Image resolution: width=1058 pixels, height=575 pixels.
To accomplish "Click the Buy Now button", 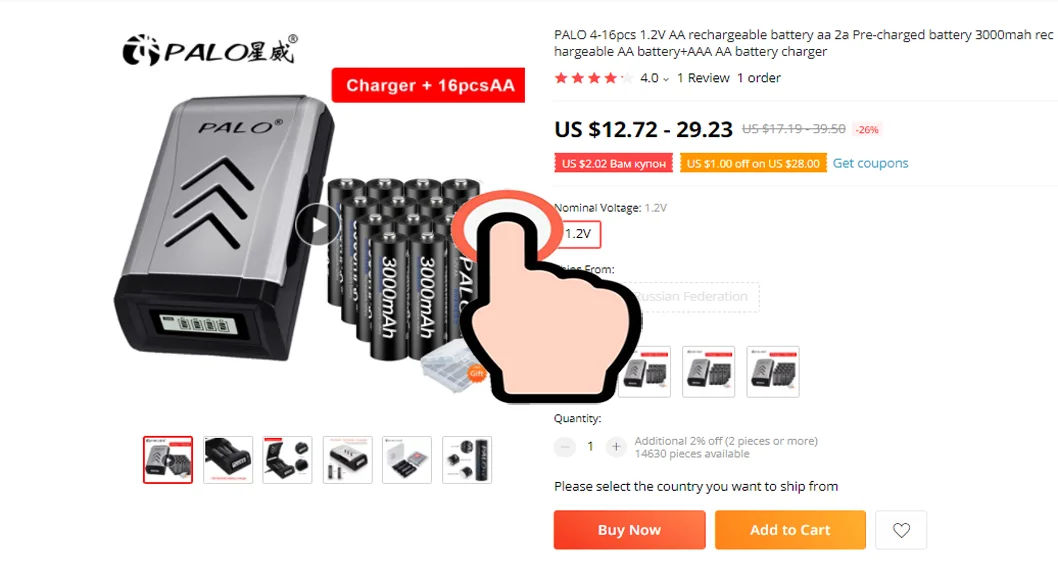I will [x=630, y=530].
